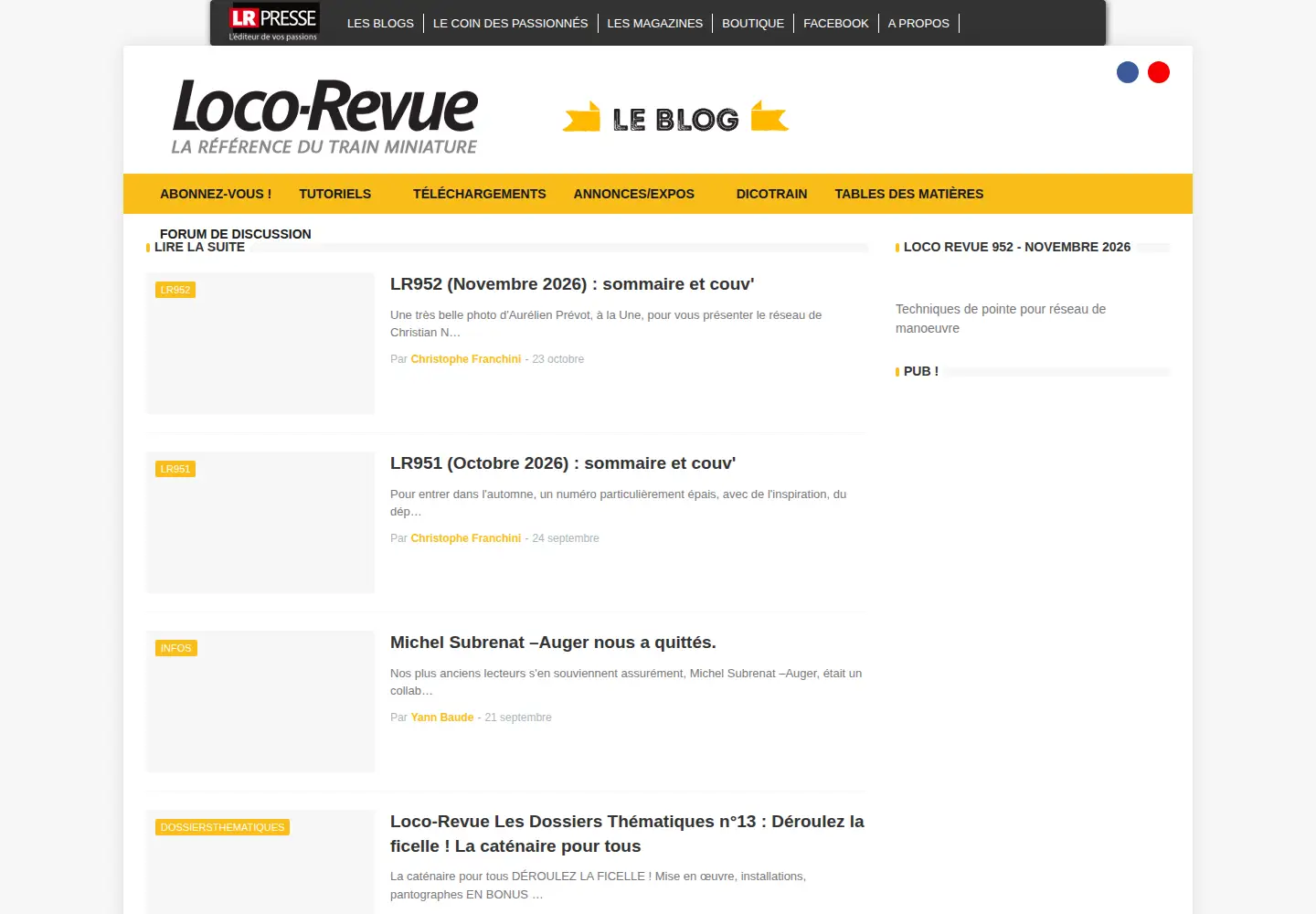Open Forum de Discussion

[236, 234]
